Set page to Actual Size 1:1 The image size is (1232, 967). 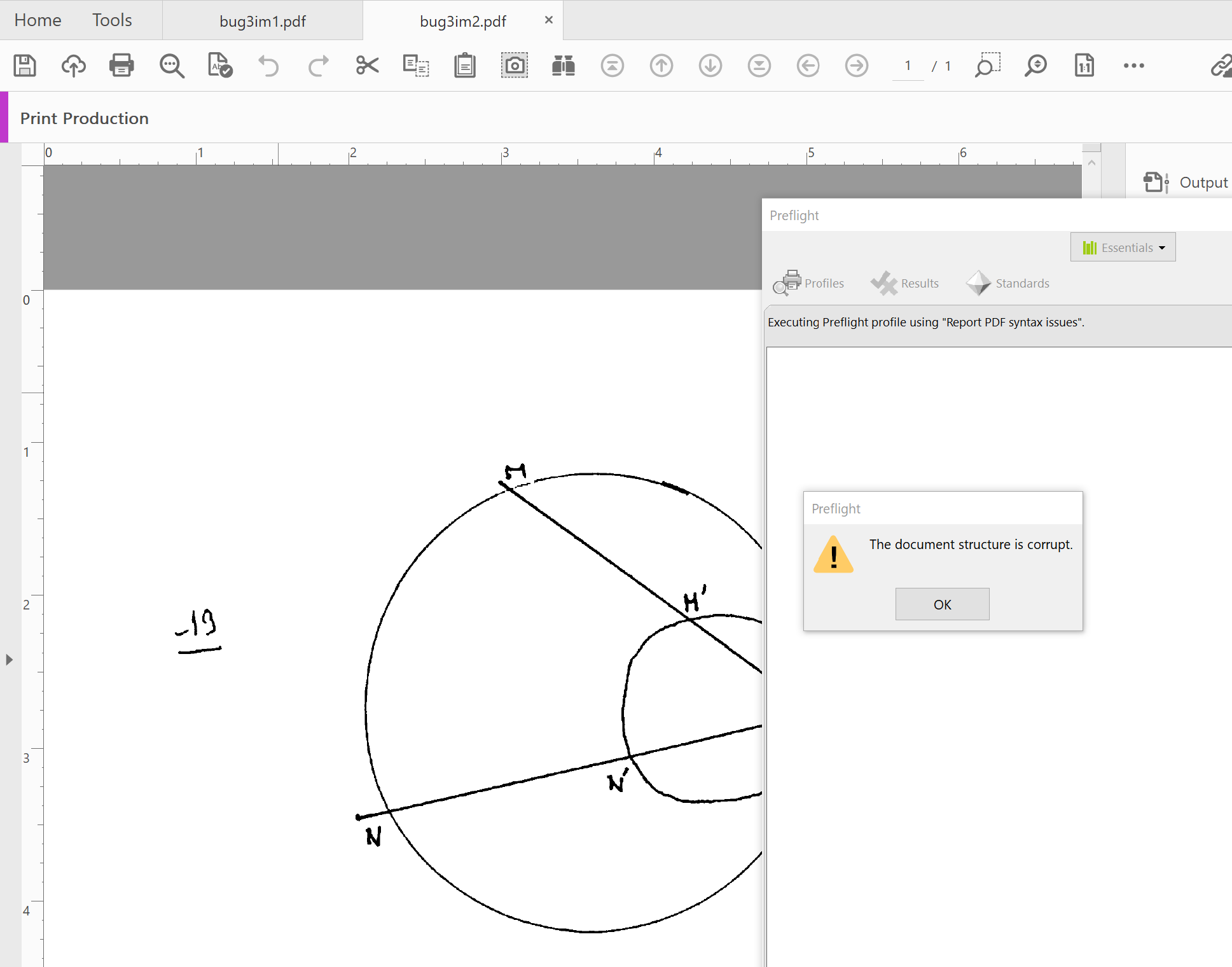(1084, 66)
